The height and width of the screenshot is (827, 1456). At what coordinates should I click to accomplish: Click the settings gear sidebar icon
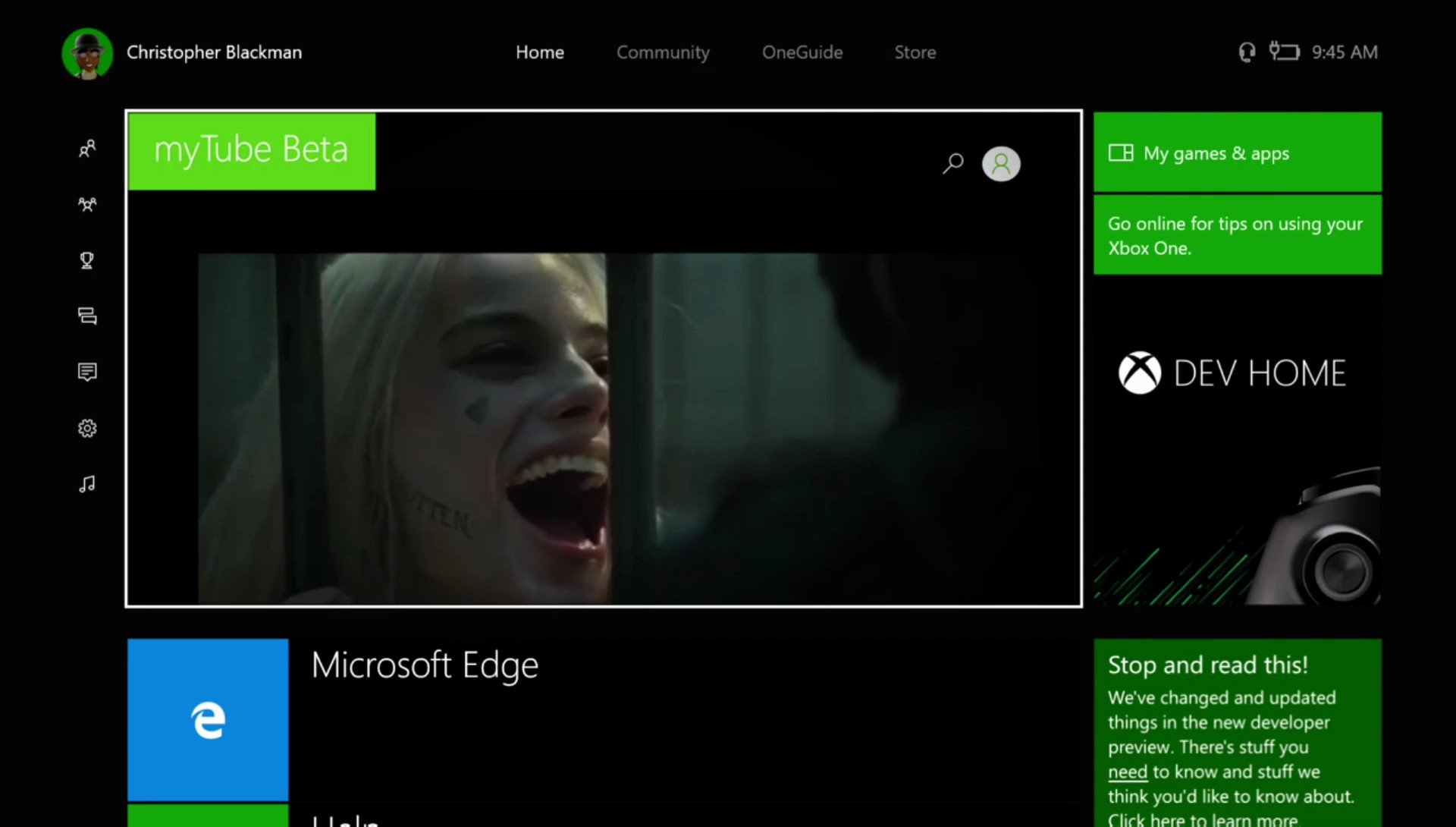(87, 428)
